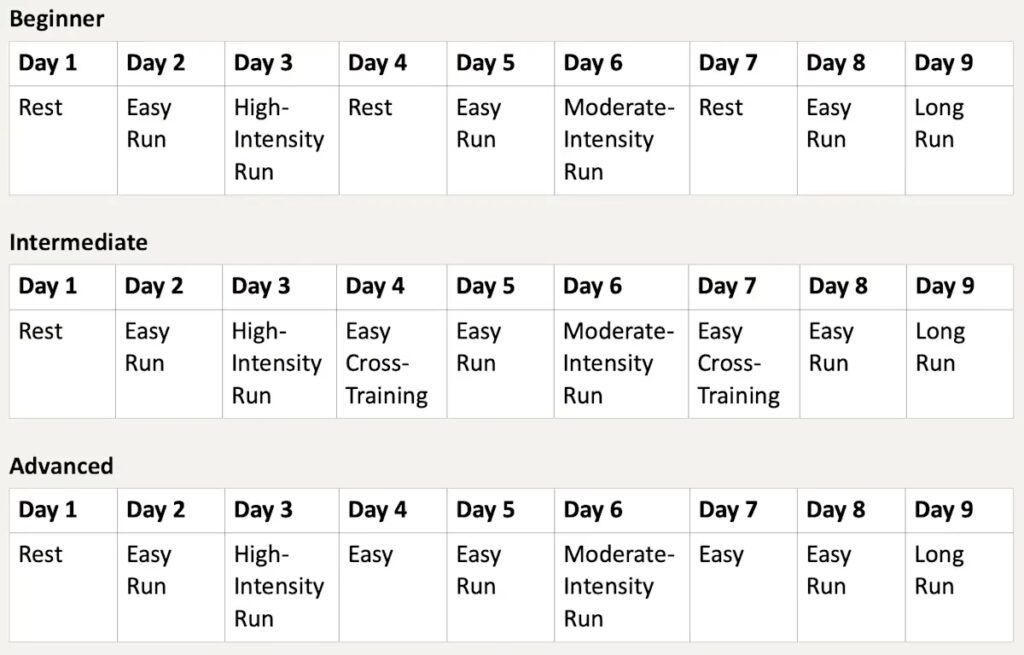Select Beginner Day 7 Rest cell

[x=743, y=139]
